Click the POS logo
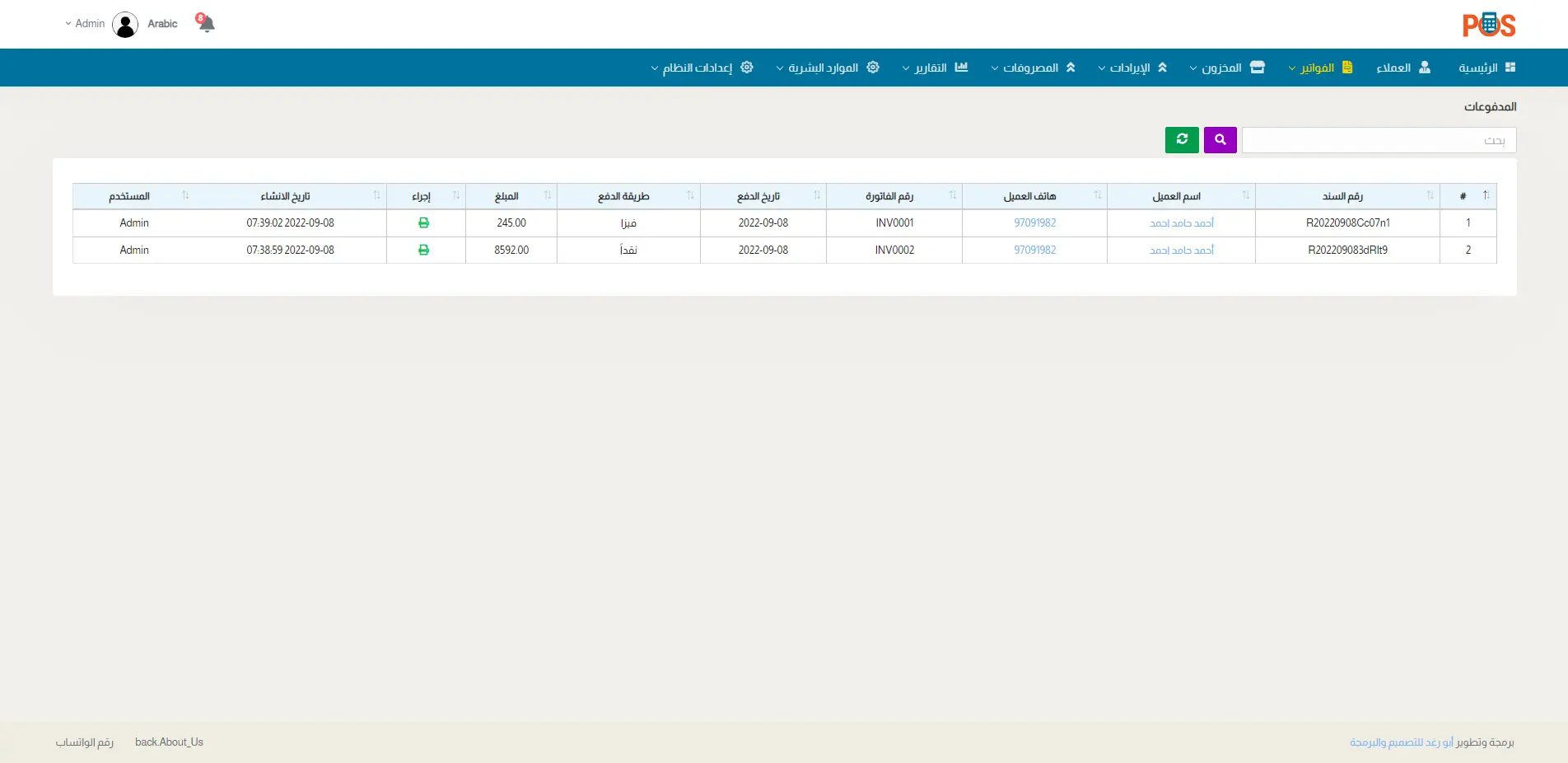Image resolution: width=1568 pixels, height=763 pixels. pyautogui.click(x=1488, y=25)
